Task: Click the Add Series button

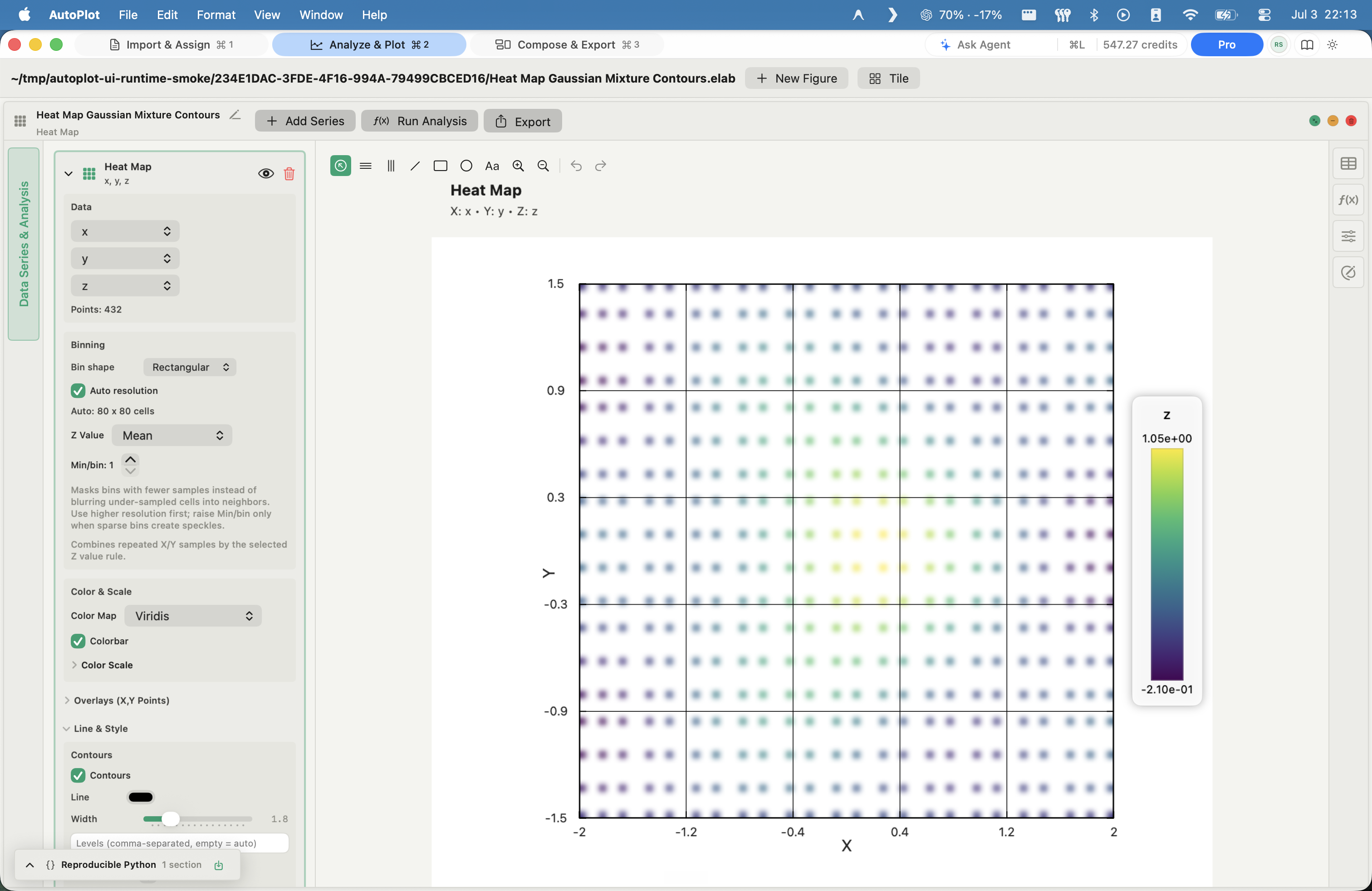Action: [x=305, y=121]
